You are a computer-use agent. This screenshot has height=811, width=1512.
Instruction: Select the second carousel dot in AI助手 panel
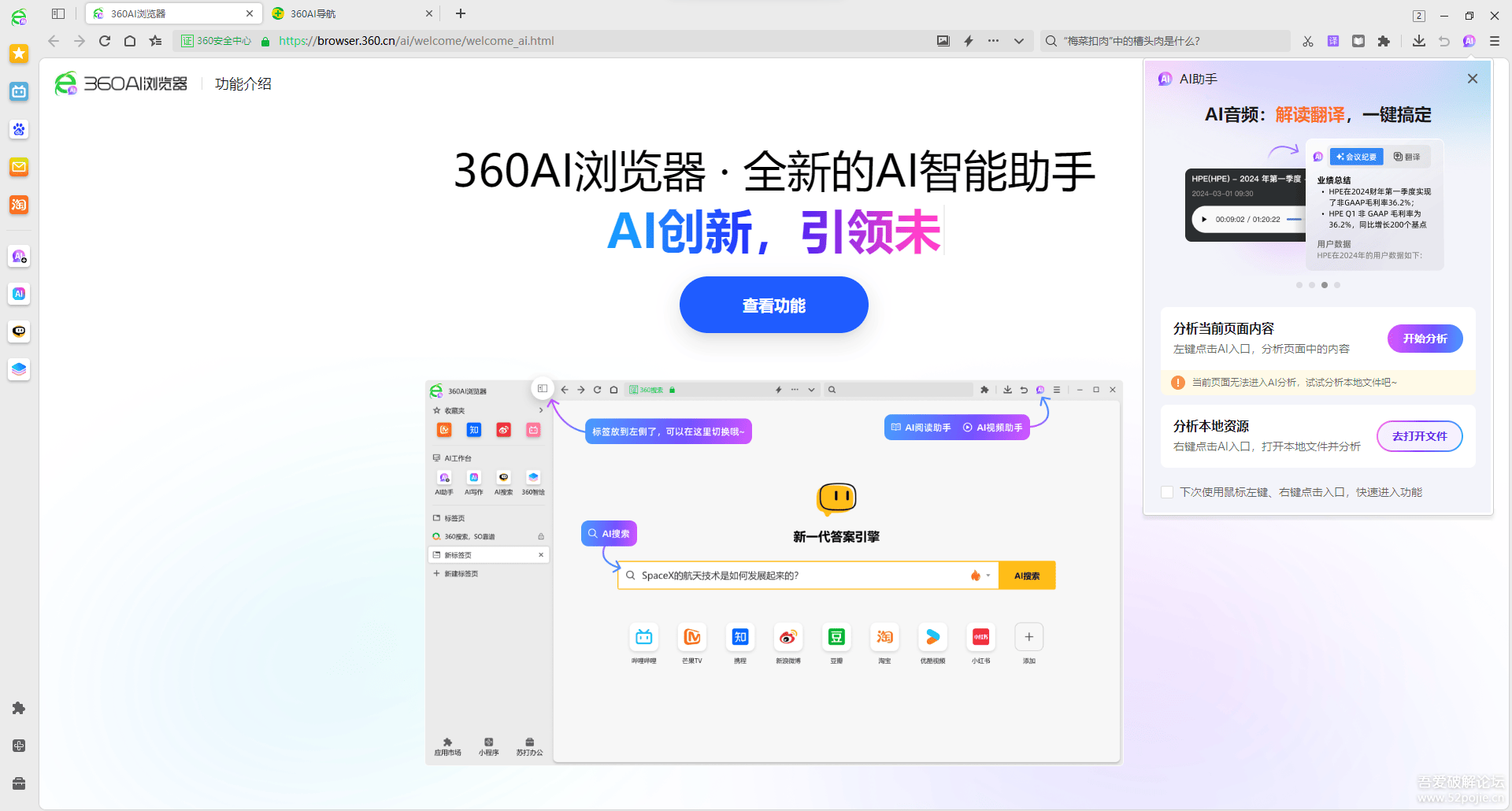coord(1312,285)
